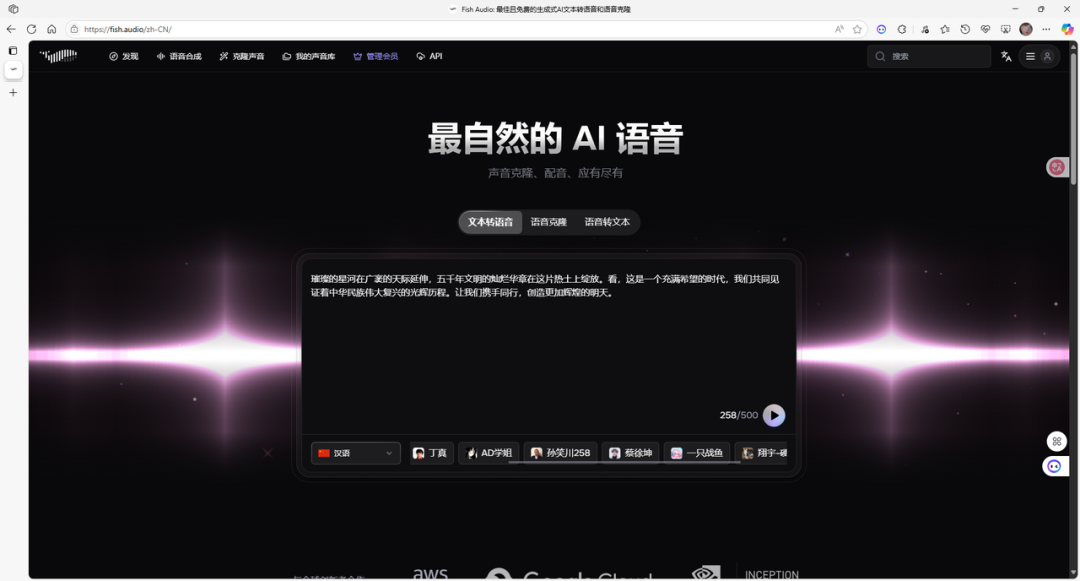The width and height of the screenshot is (1080, 581).
Task: Choose the AD学姐 voice
Action: 489,453
